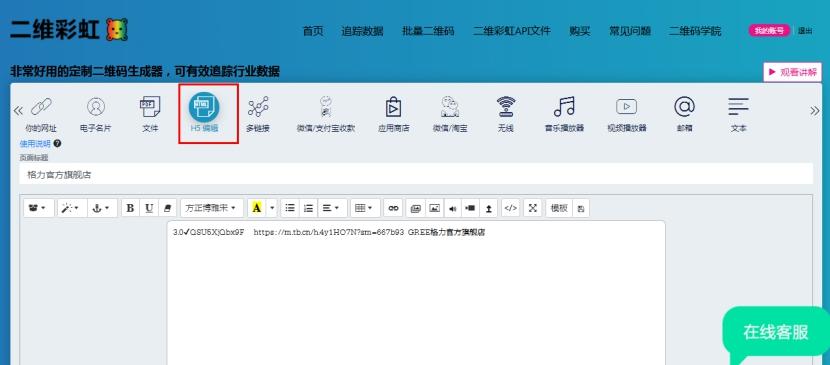Screen dimensions: 830x365
Task: Toggle bold formatting in editor
Action: point(130,208)
